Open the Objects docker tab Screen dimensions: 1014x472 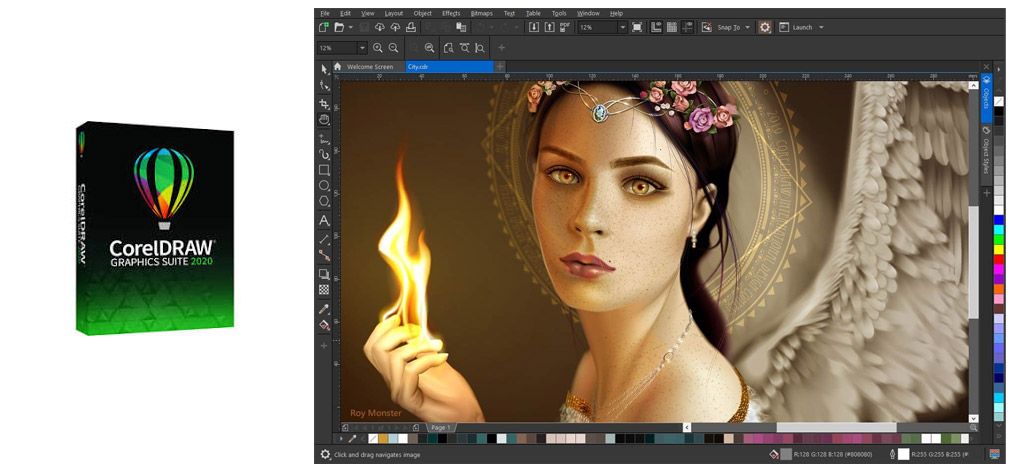click(986, 98)
